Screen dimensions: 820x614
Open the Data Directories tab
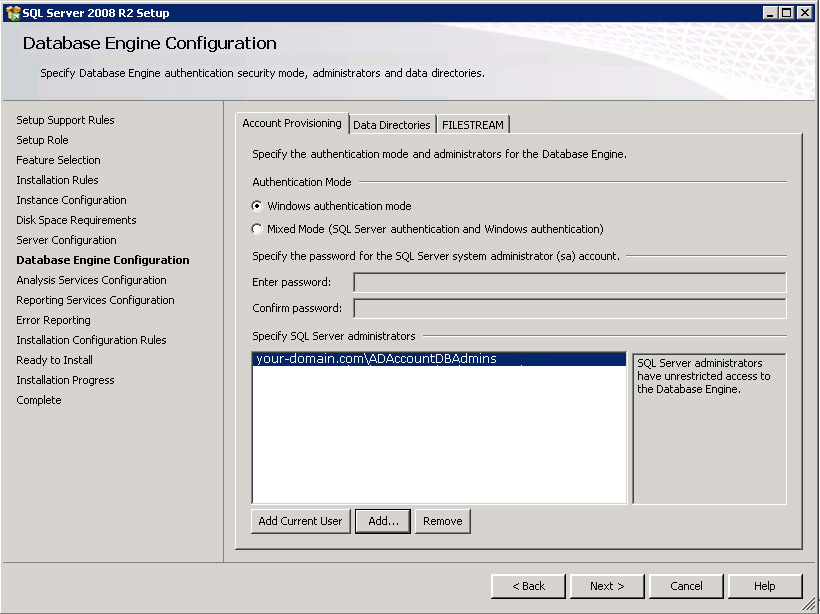[x=392, y=125]
